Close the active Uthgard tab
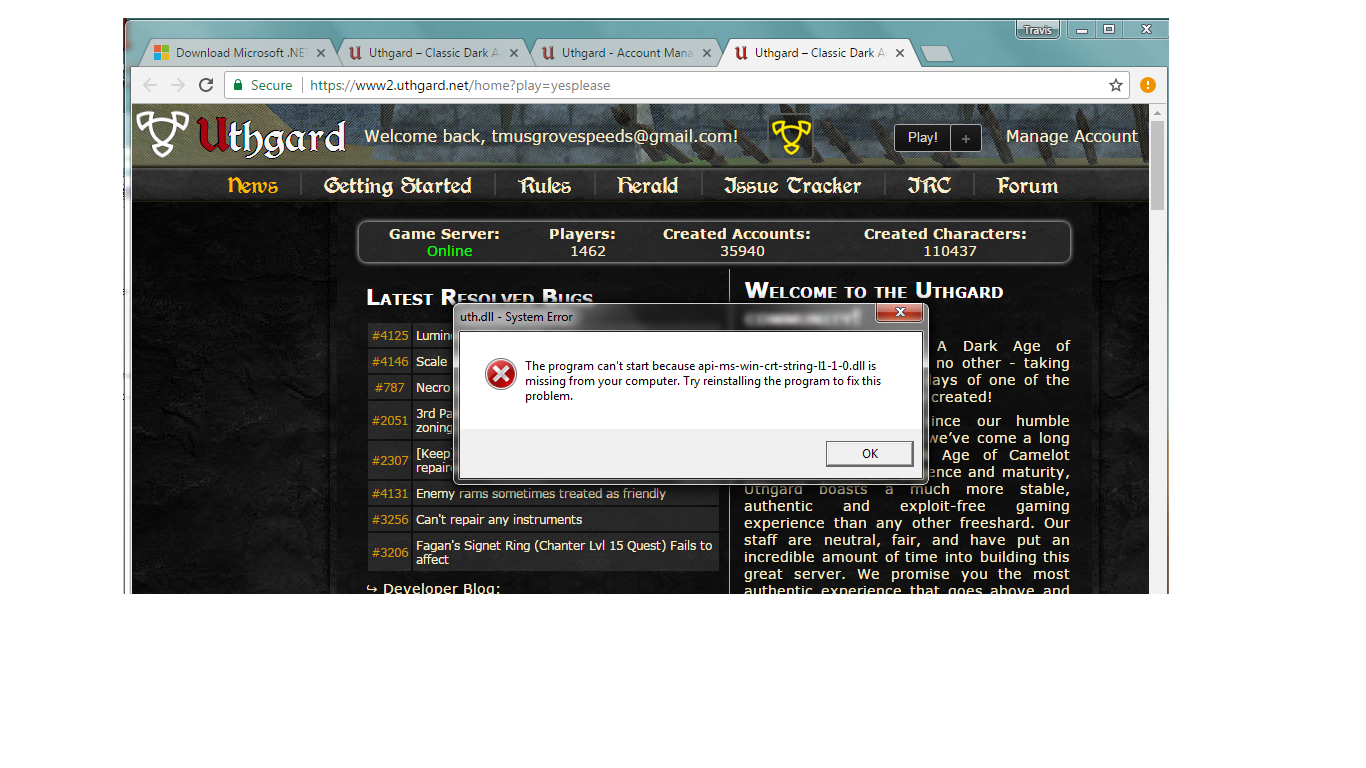This screenshot has height=768, width=1366. click(900, 53)
